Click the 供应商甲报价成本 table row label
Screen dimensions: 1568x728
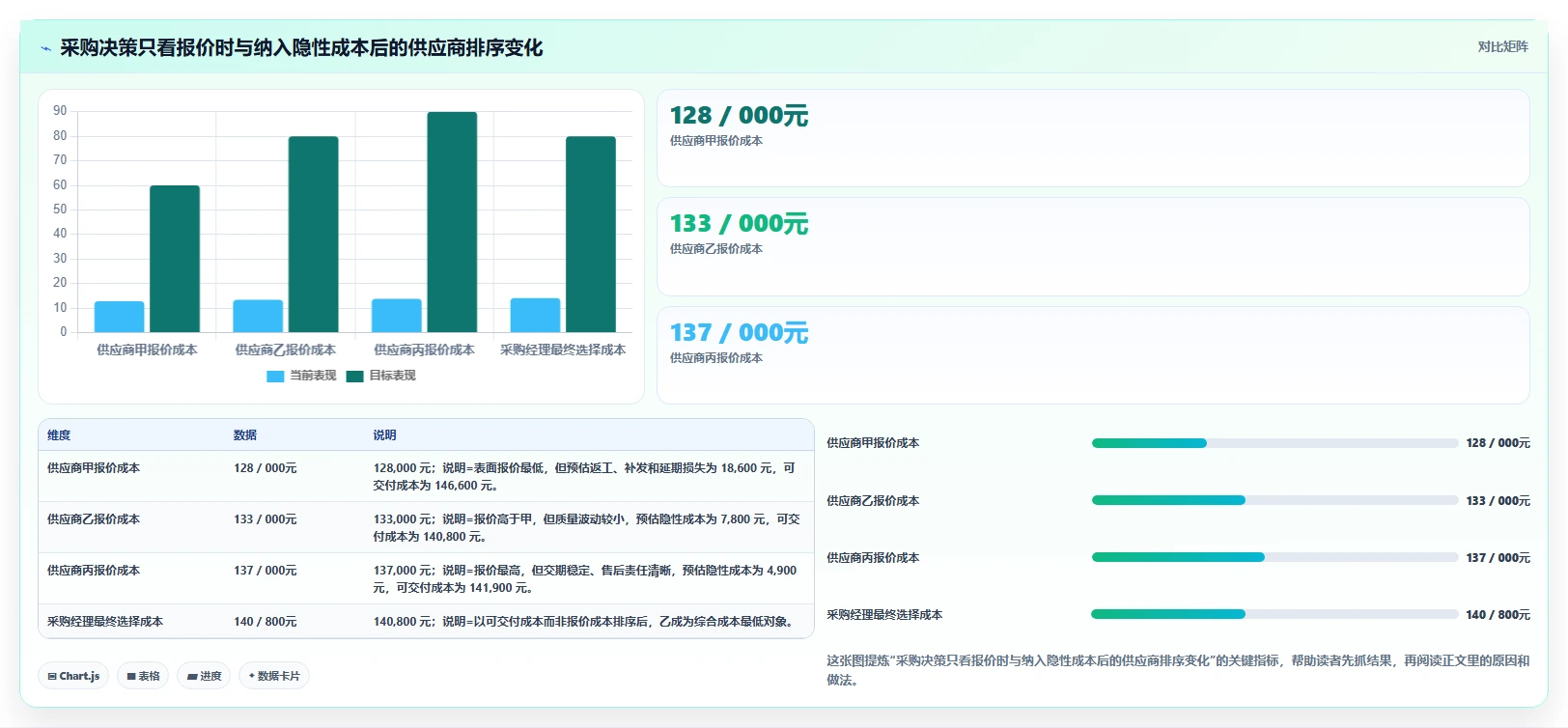pyautogui.click(x=94, y=468)
